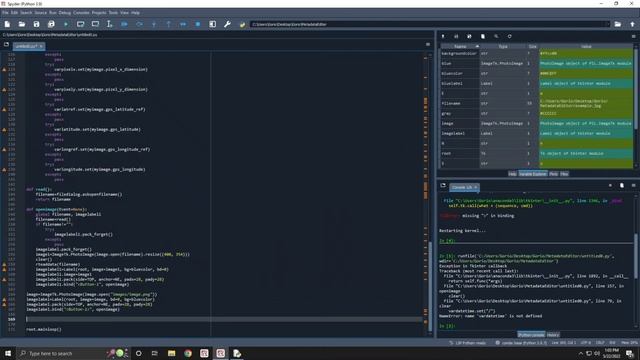Open the View menu
The image size is (640, 360).
pos(124,13)
